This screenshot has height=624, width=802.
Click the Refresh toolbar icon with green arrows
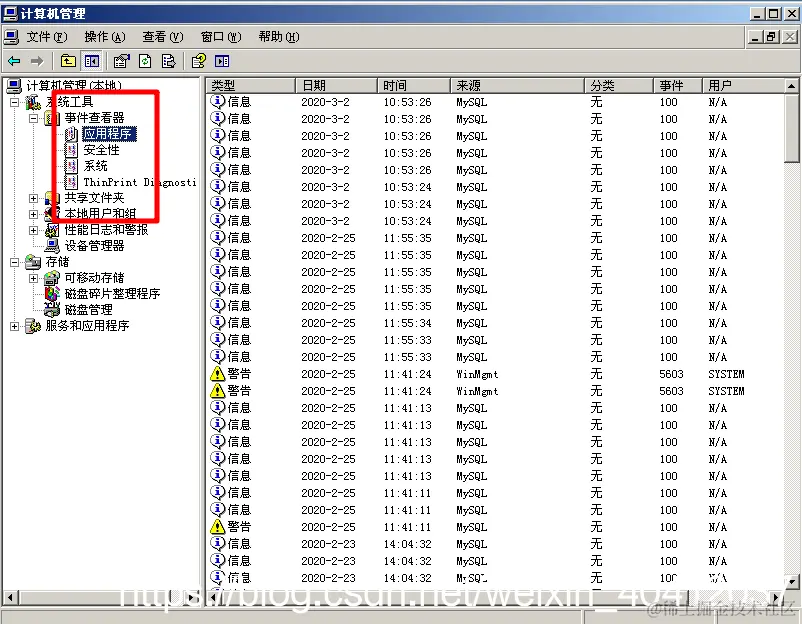tap(145, 61)
